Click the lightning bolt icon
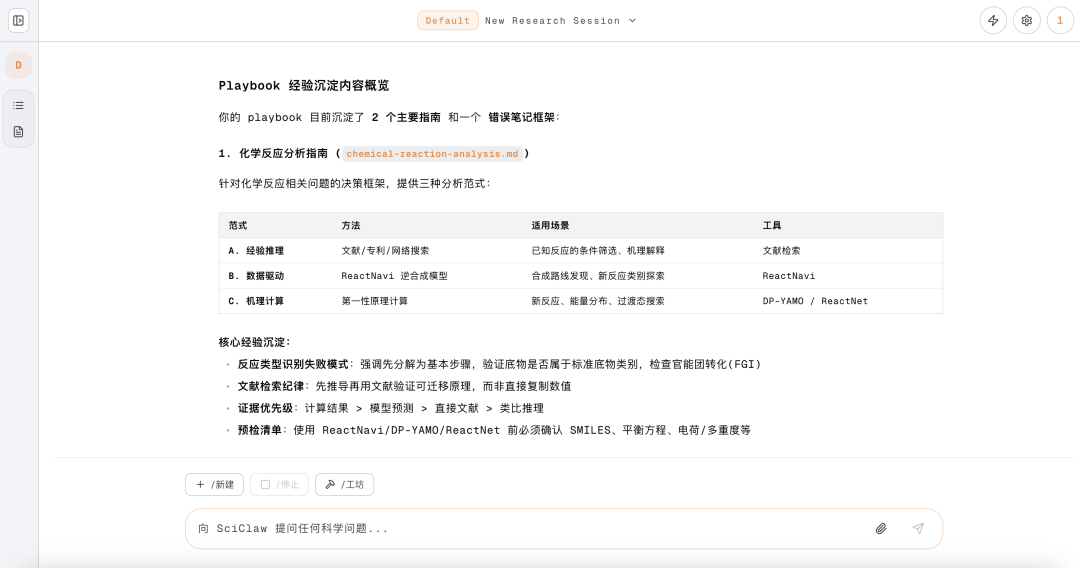 coord(993,20)
